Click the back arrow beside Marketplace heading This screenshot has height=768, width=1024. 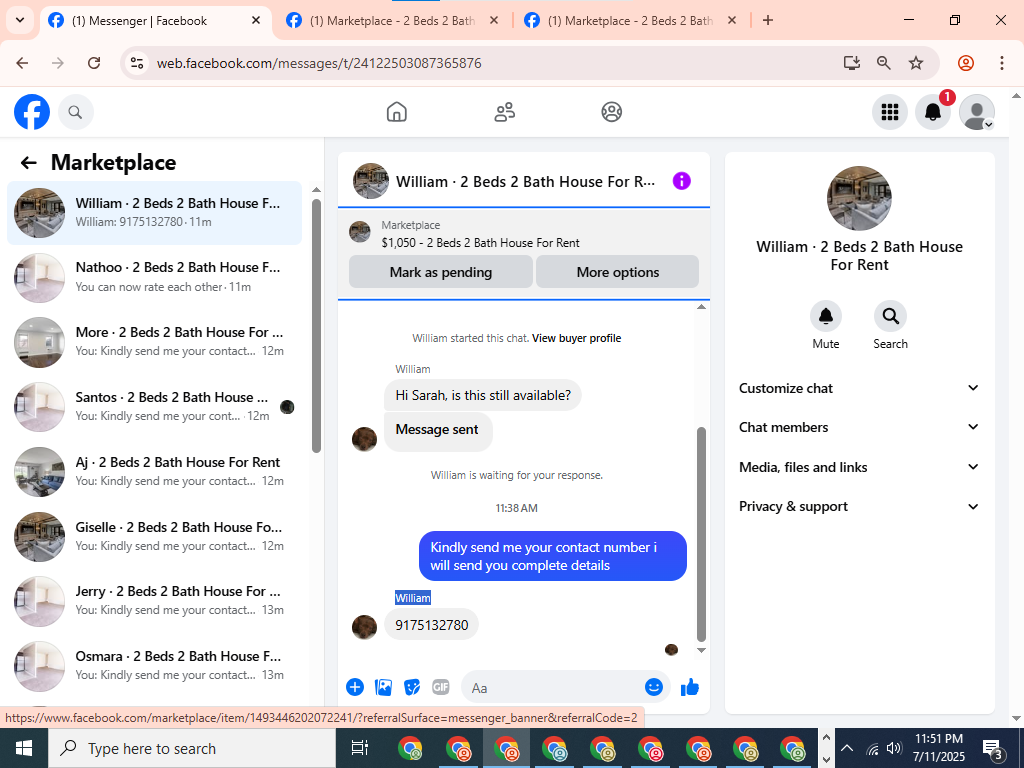point(29,163)
